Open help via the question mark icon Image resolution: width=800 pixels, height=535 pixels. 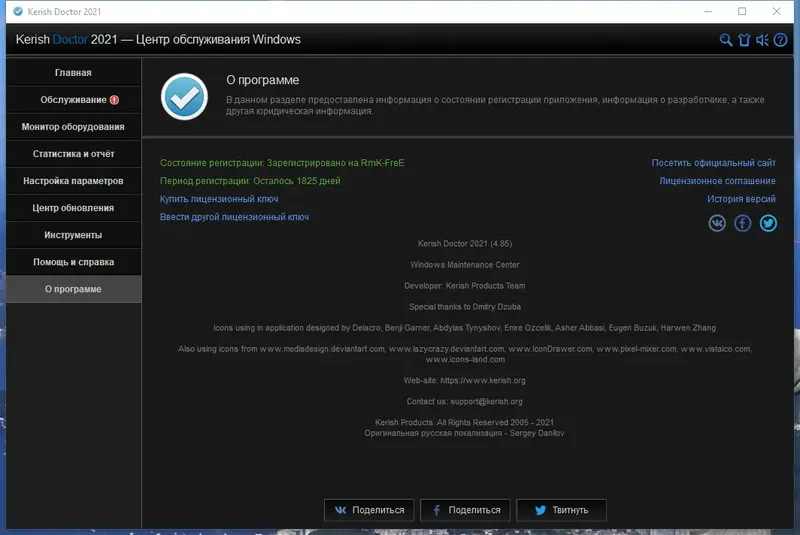pyautogui.click(x=780, y=40)
